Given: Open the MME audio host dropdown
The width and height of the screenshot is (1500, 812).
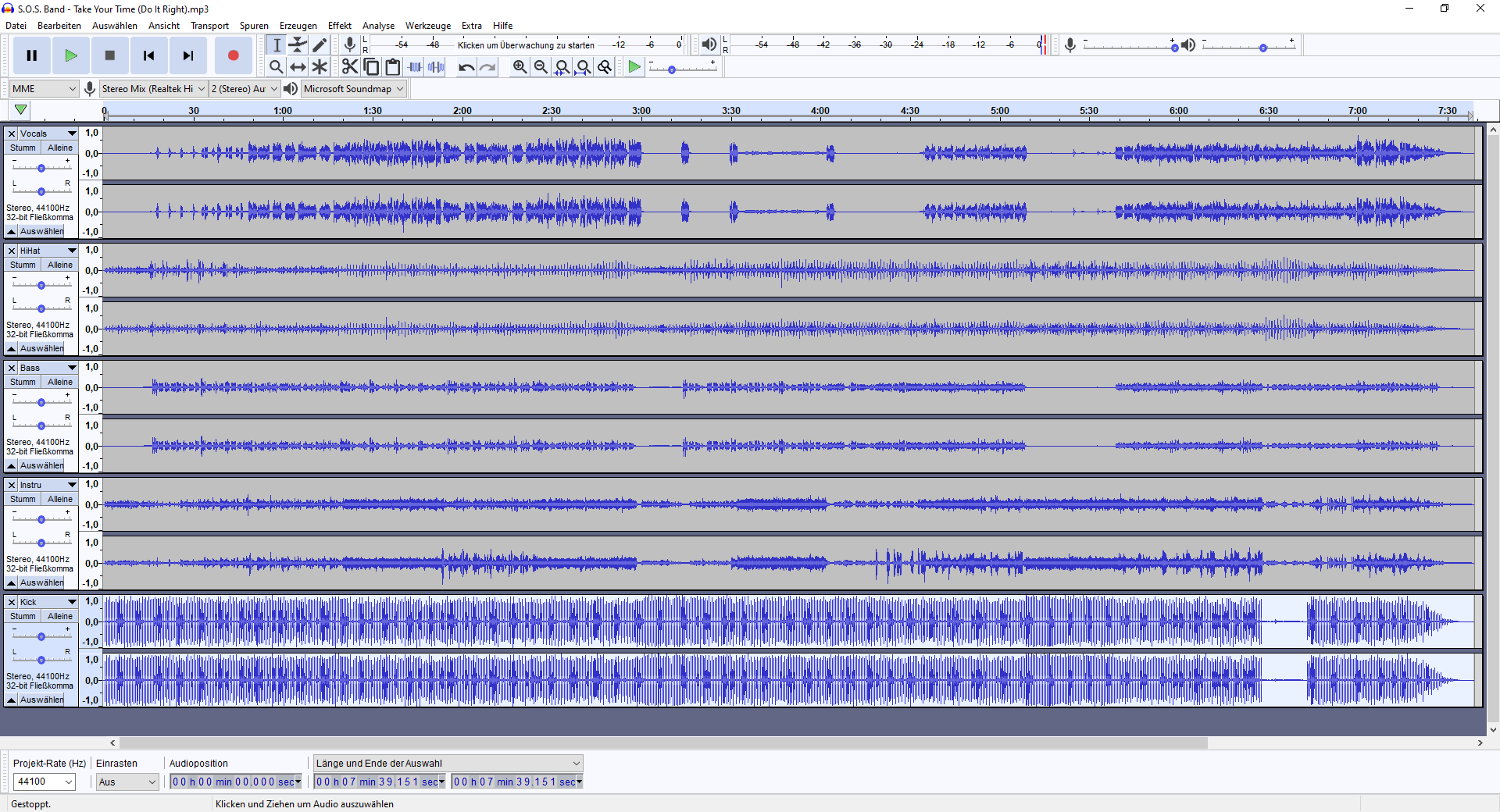Looking at the screenshot, I should [x=44, y=89].
